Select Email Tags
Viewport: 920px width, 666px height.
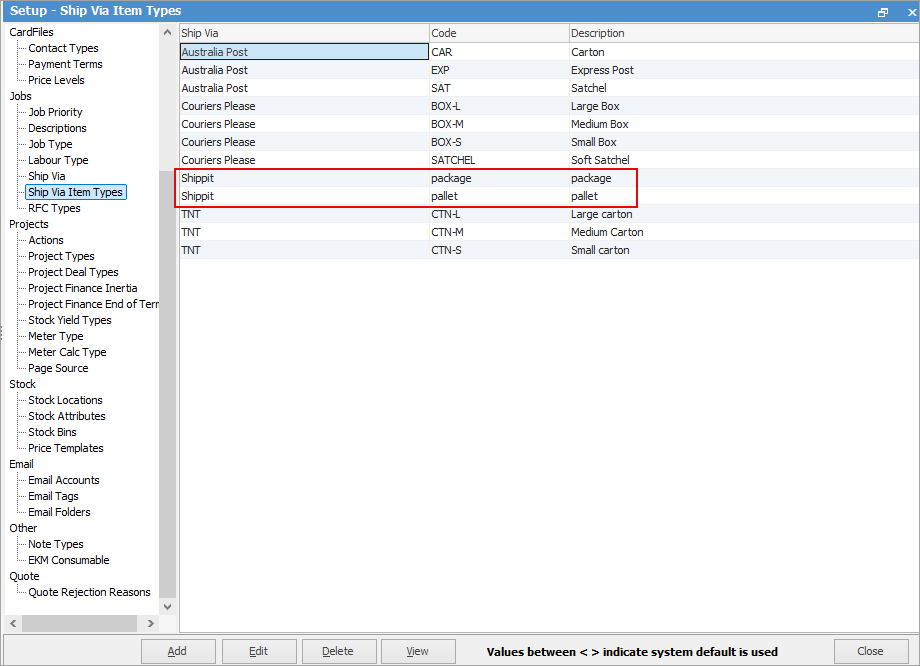click(53, 496)
